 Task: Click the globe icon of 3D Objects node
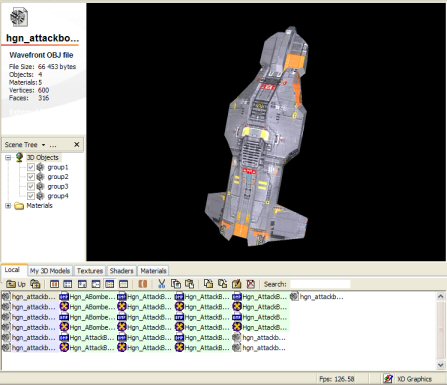(19, 157)
